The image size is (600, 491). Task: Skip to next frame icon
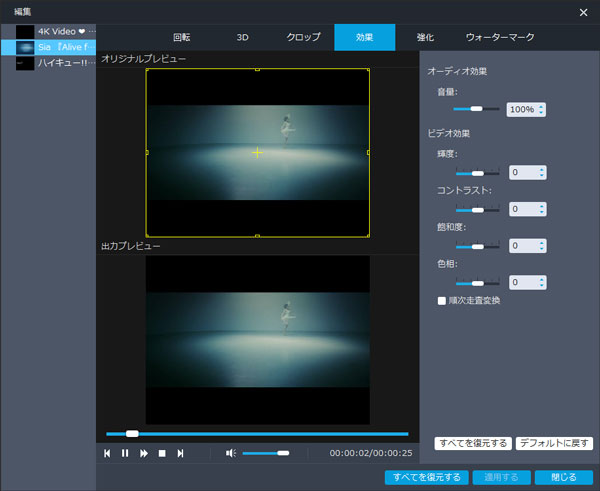point(180,453)
